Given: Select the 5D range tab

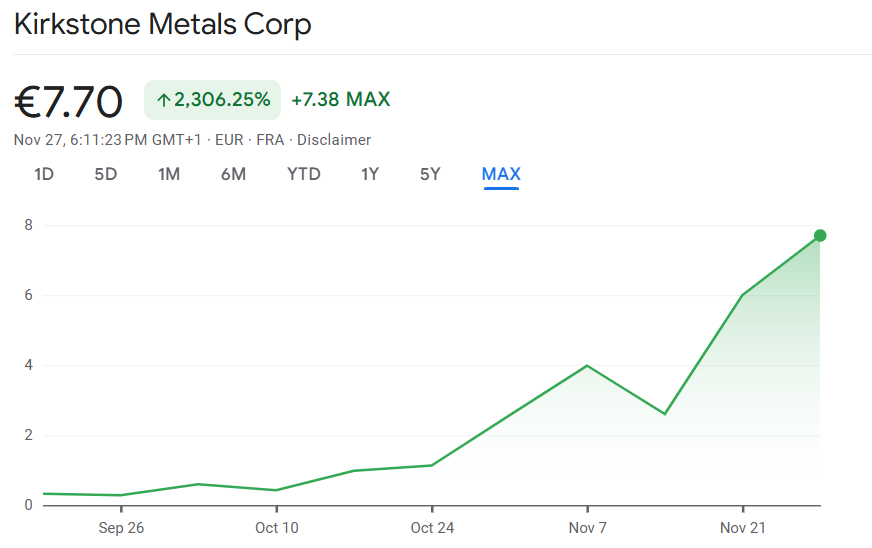Looking at the screenshot, I should click(x=106, y=174).
